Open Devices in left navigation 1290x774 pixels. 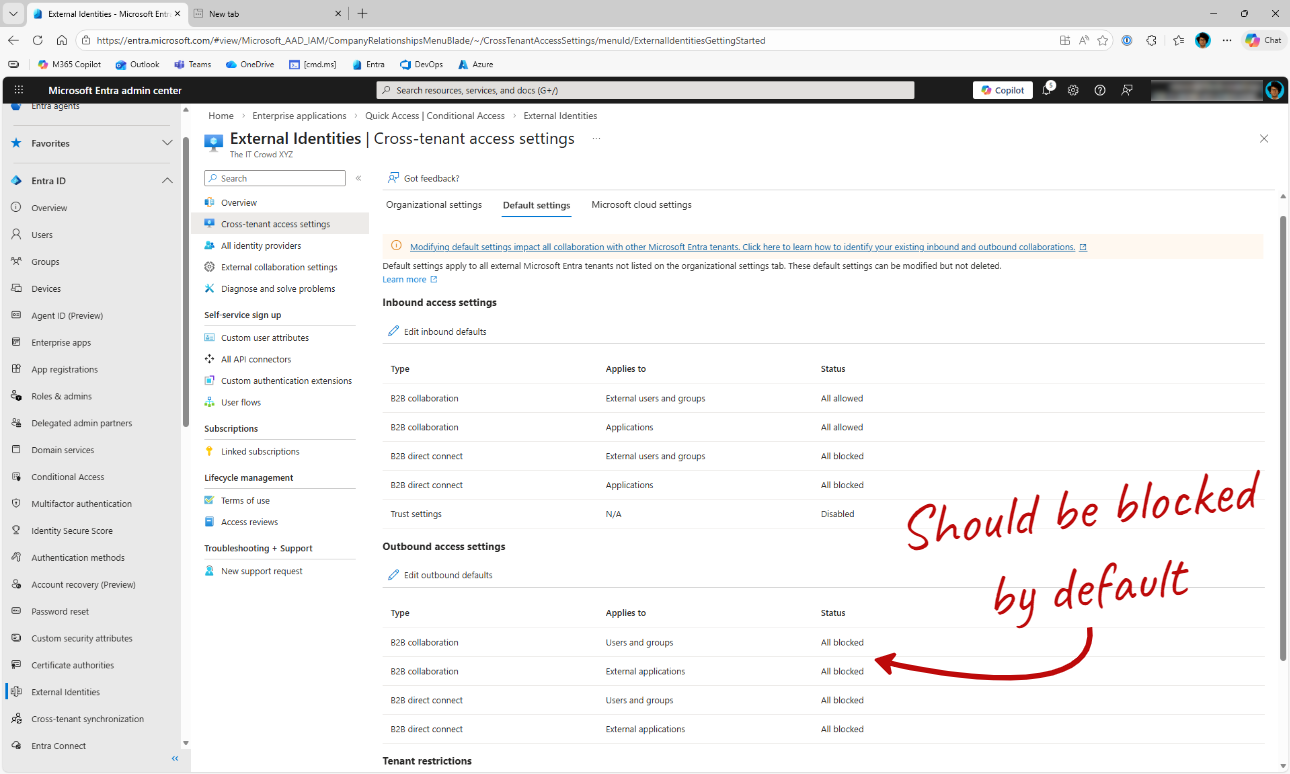tap(46, 289)
